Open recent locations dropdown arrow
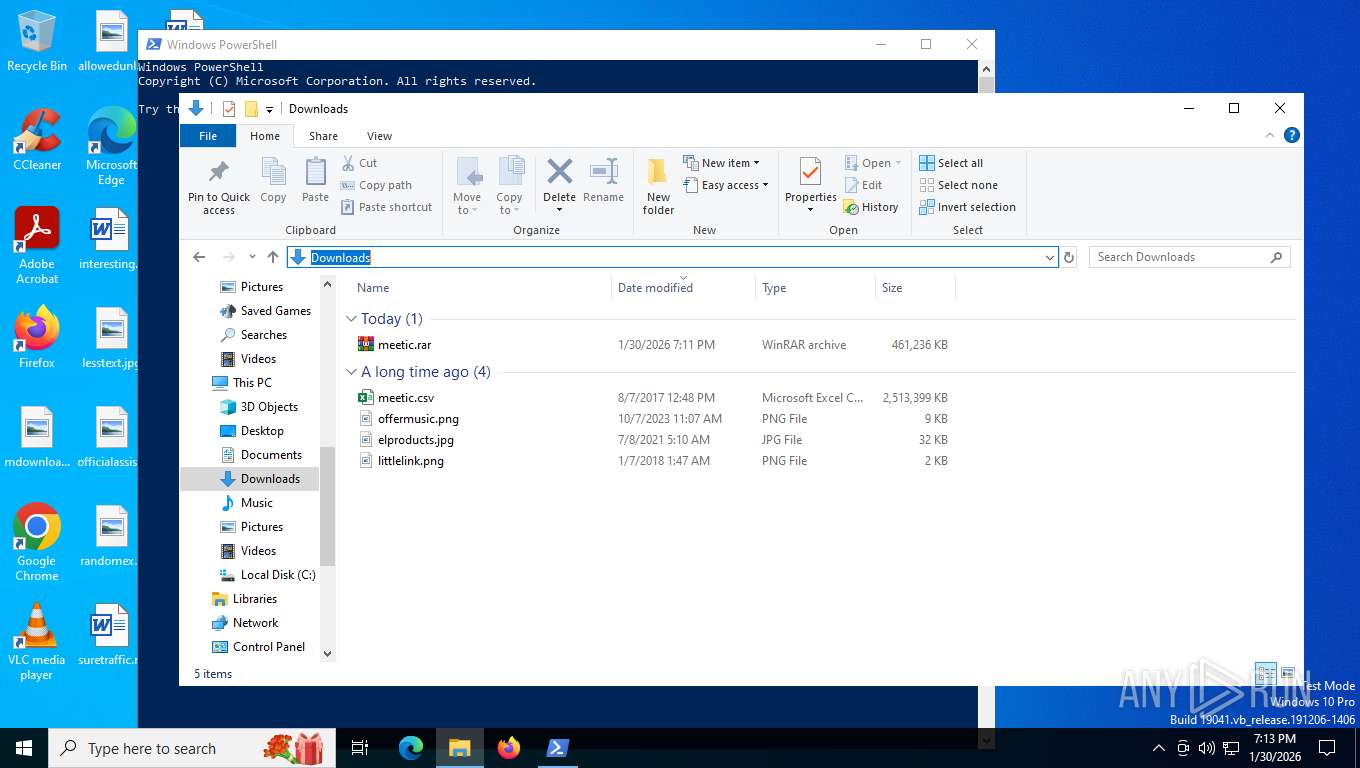Screen dimensions: 1360x768 [252, 257]
